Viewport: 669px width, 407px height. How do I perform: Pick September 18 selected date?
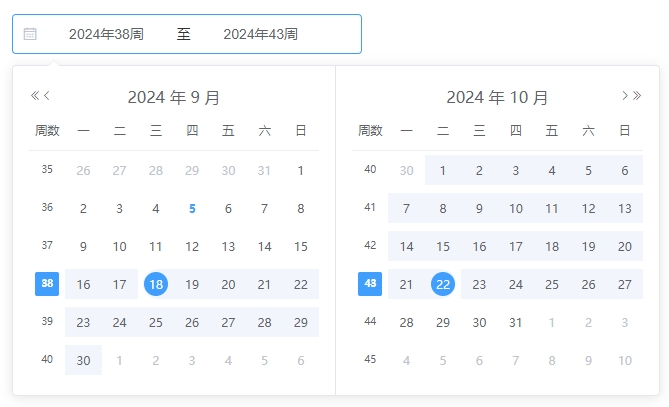pyautogui.click(x=156, y=284)
